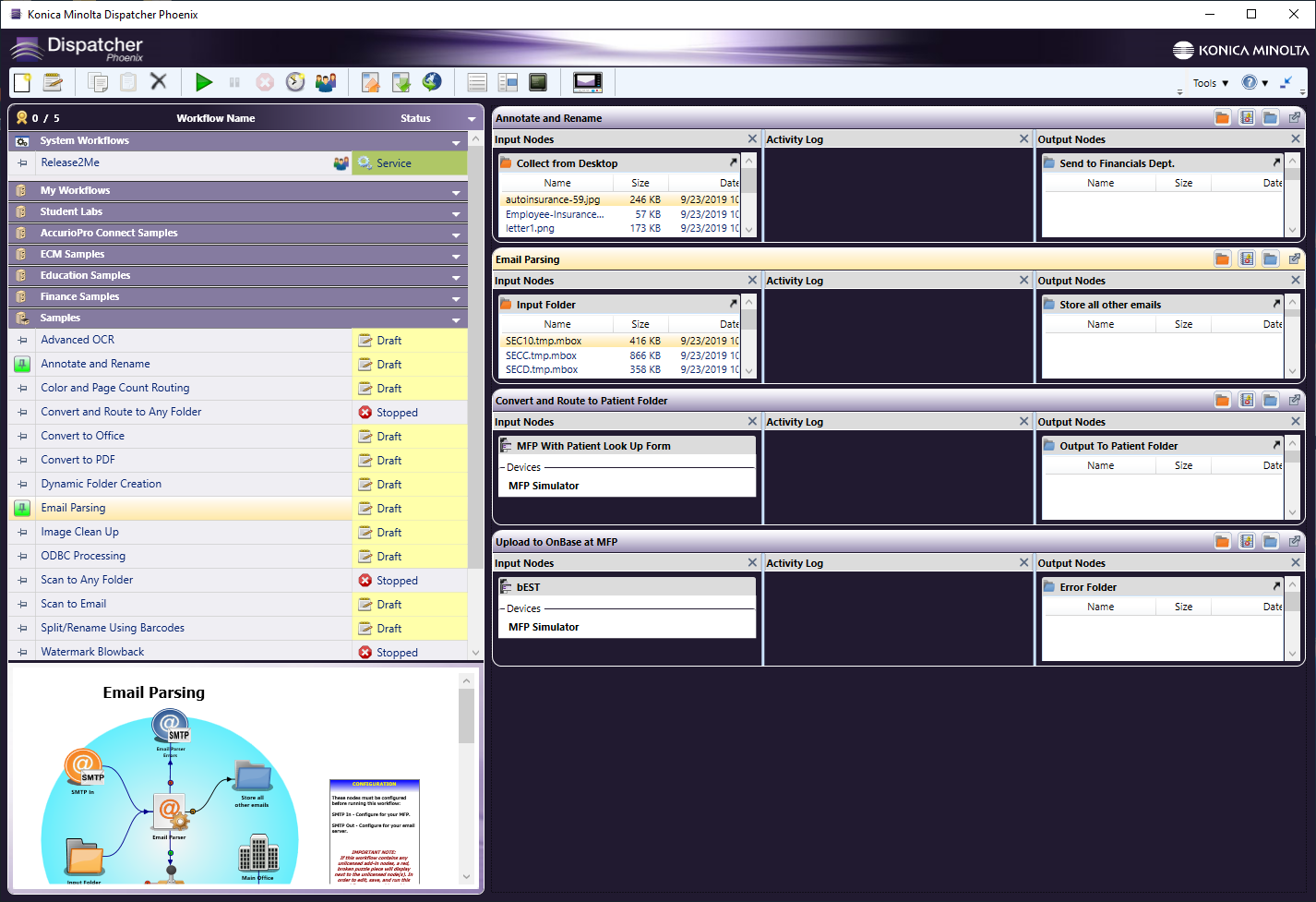Expand the Student Labs group
The image size is (1316, 902).
[456, 213]
